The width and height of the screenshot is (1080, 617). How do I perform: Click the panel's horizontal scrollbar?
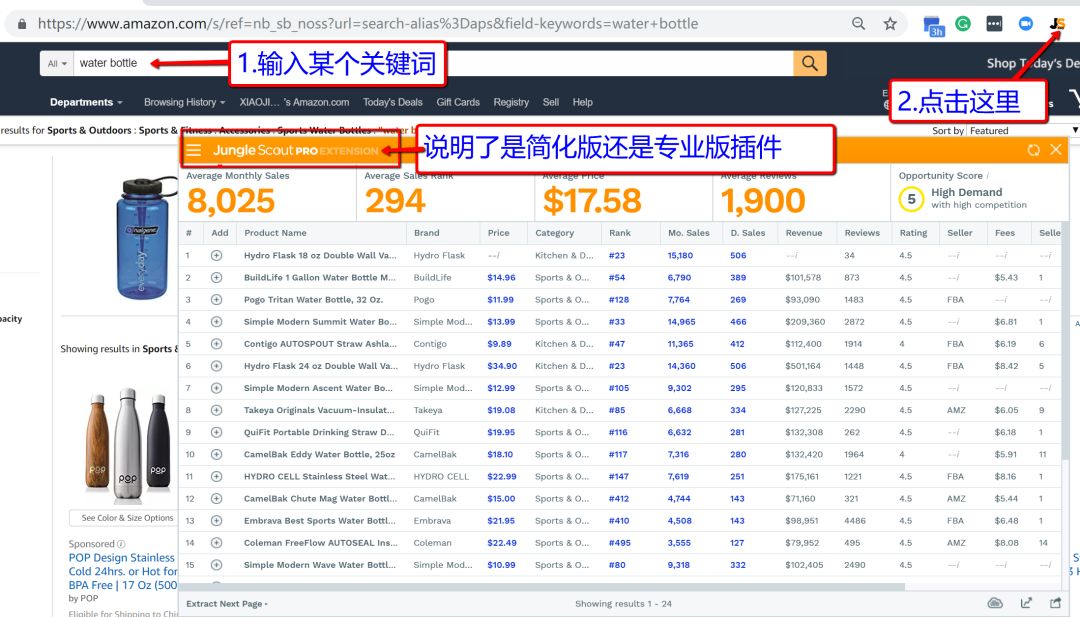544,587
